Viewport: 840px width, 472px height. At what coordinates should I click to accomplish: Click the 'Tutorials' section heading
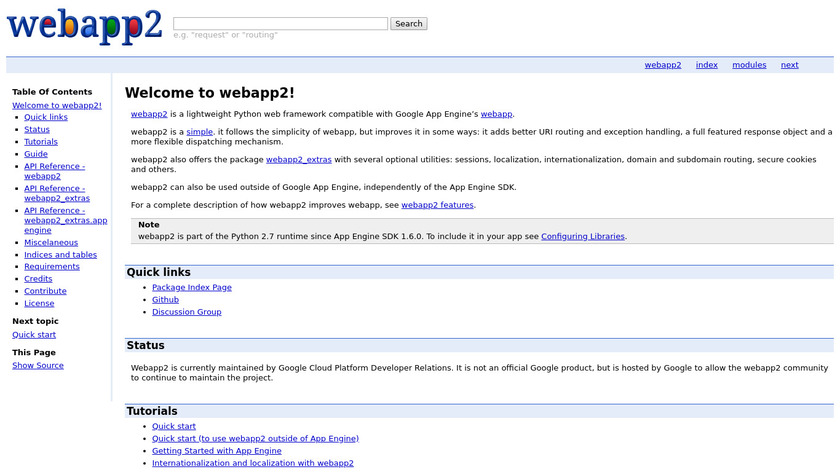[152, 411]
